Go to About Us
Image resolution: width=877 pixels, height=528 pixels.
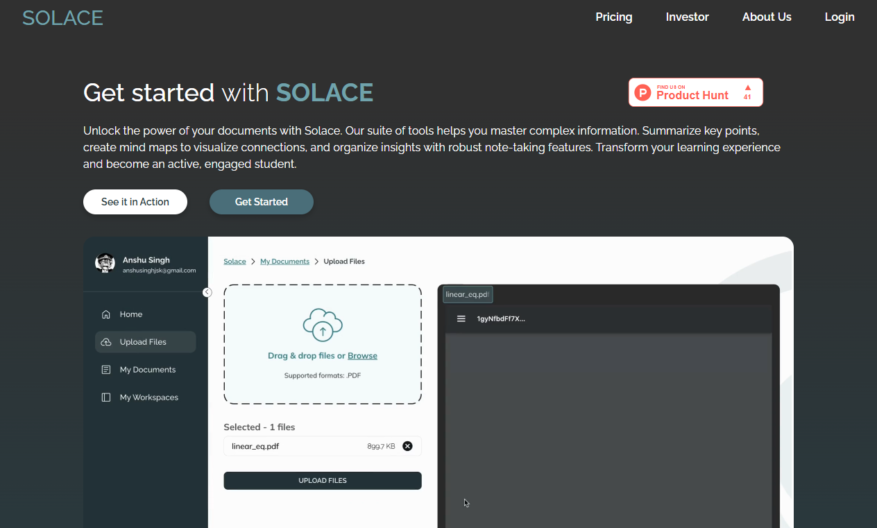pyautogui.click(x=766, y=17)
